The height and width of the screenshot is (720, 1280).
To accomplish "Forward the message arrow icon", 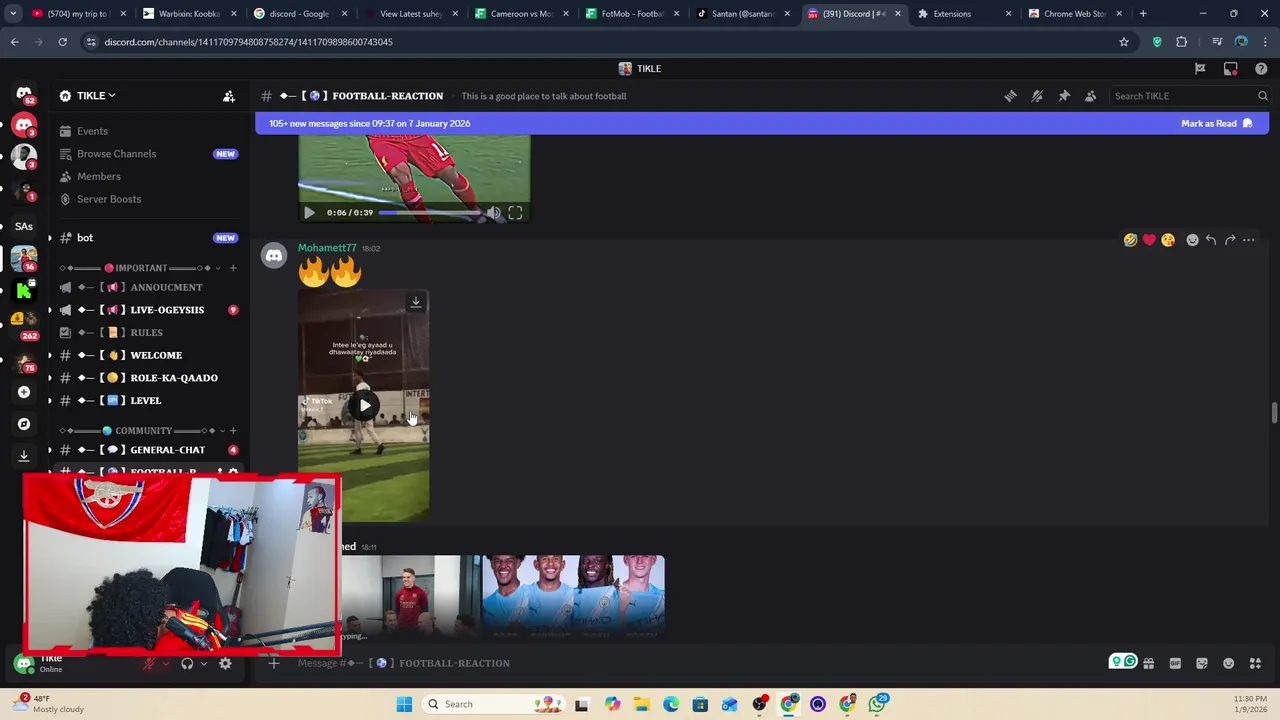I will click(1230, 240).
